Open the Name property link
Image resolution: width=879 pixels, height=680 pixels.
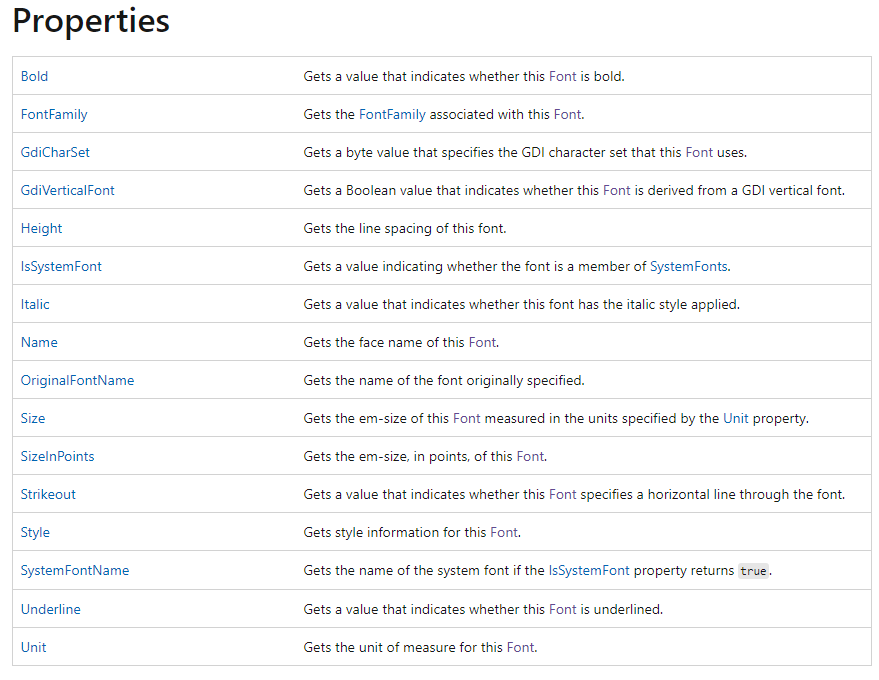[x=39, y=342]
